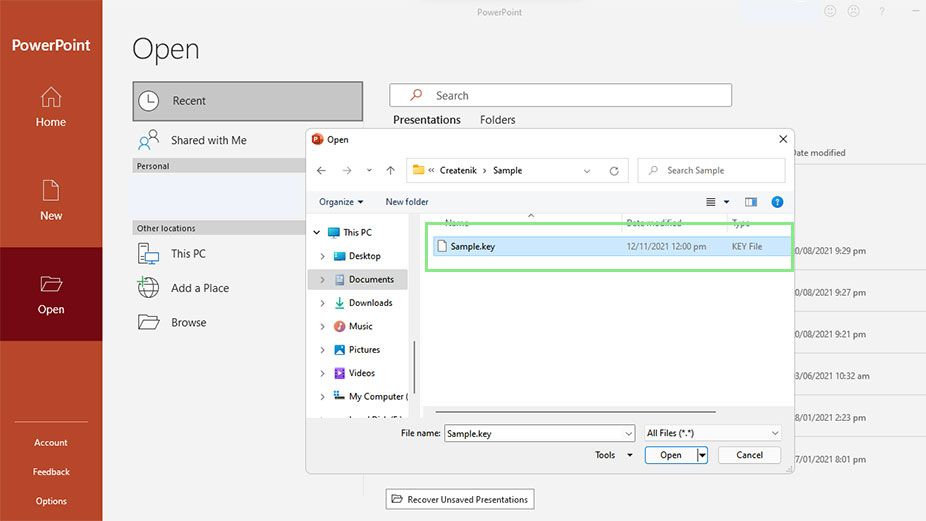Click the Back arrow in Open dialog
926x521 pixels.
[x=321, y=171]
